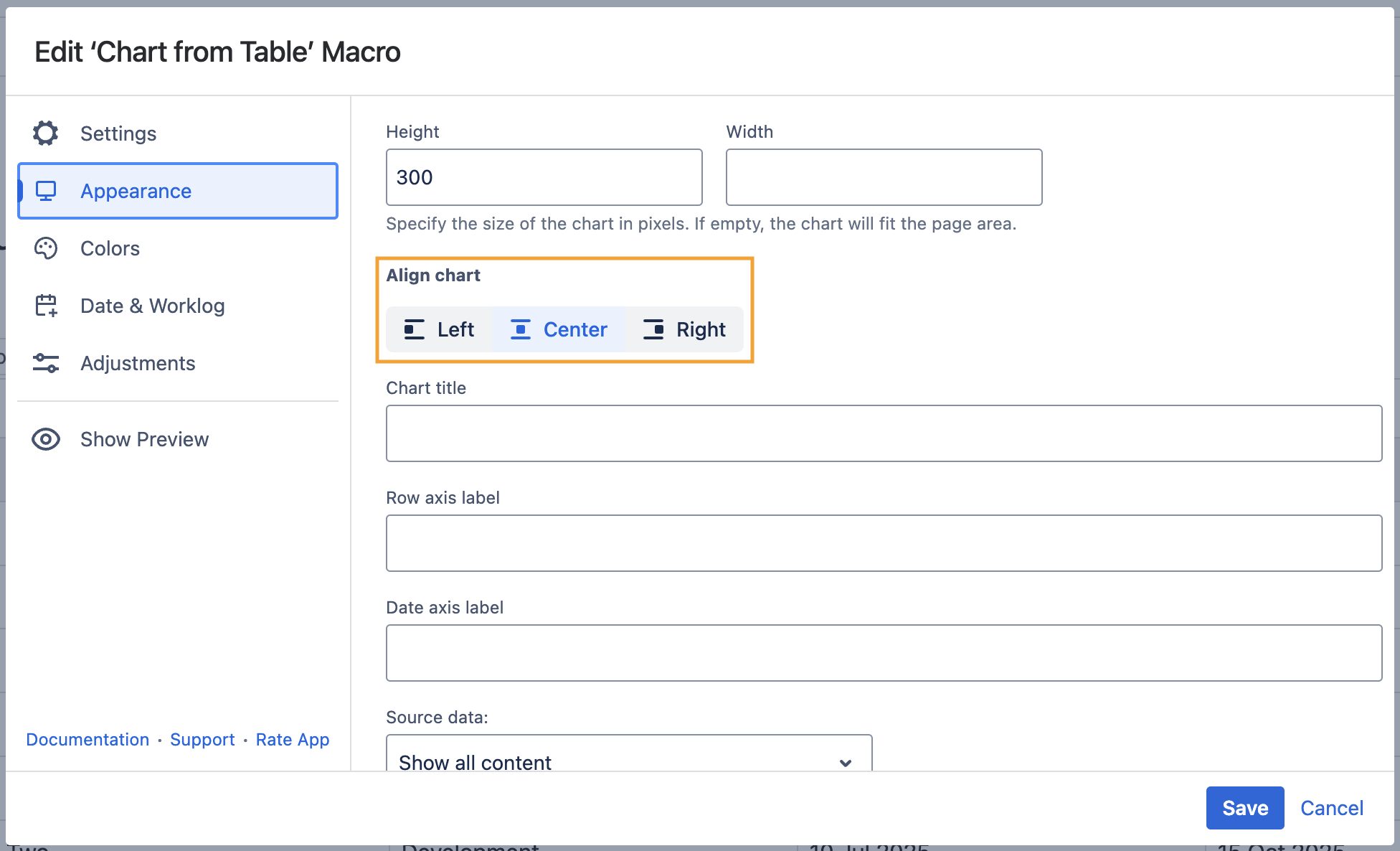Image resolution: width=1400 pixels, height=851 pixels.
Task: Click the Adjustments sliders icon
Action: point(46,363)
